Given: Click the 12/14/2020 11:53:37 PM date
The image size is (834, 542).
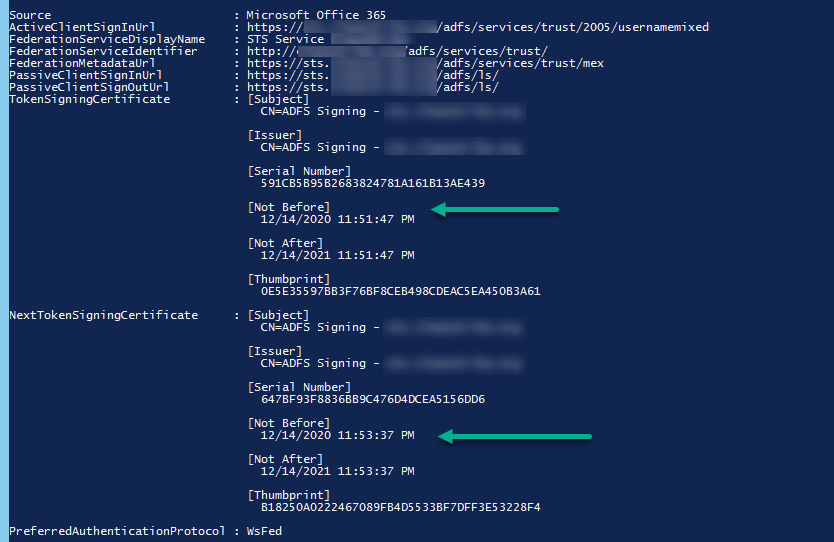Looking at the screenshot, I should tap(337, 435).
